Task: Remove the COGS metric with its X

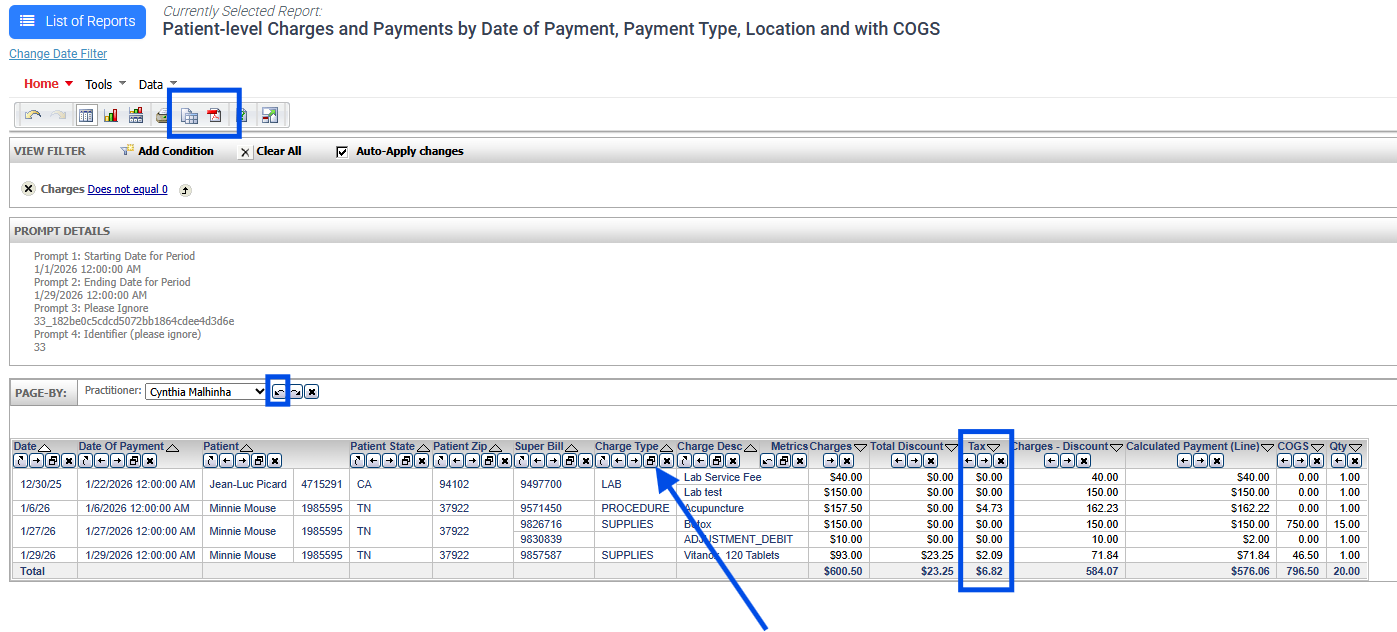Action: pyautogui.click(x=1318, y=461)
